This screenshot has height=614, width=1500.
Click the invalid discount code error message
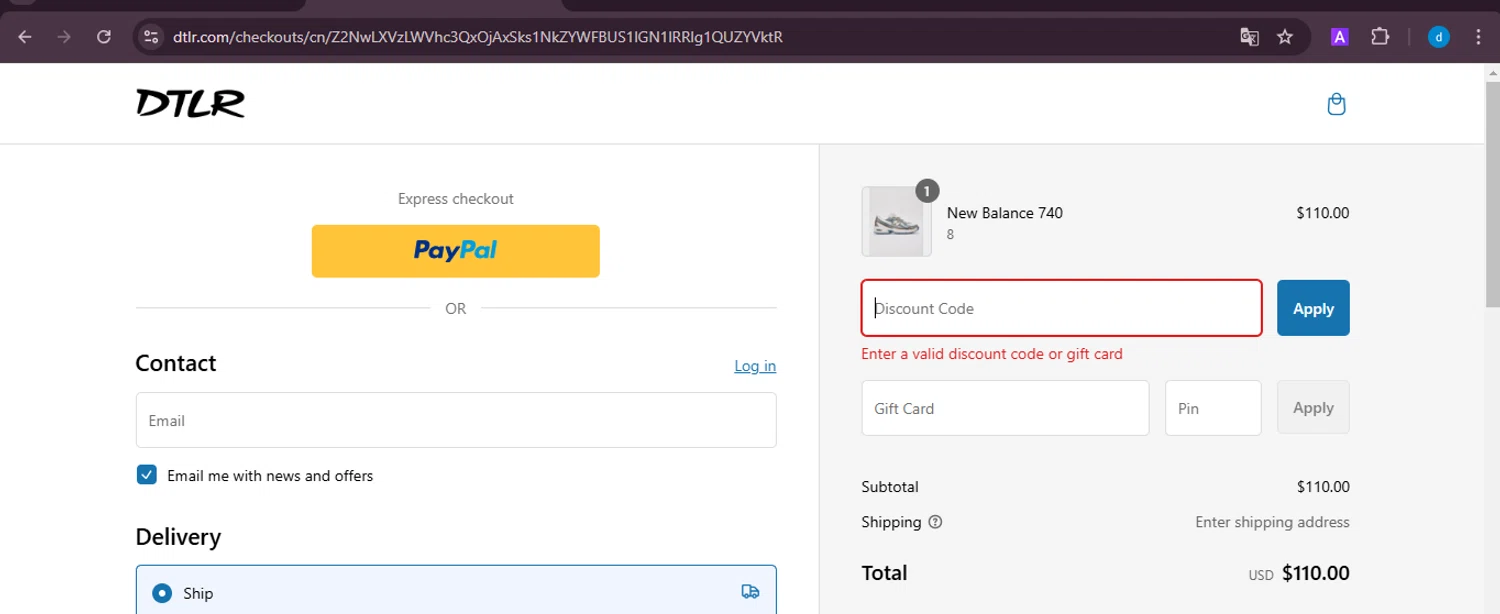tap(992, 354)
